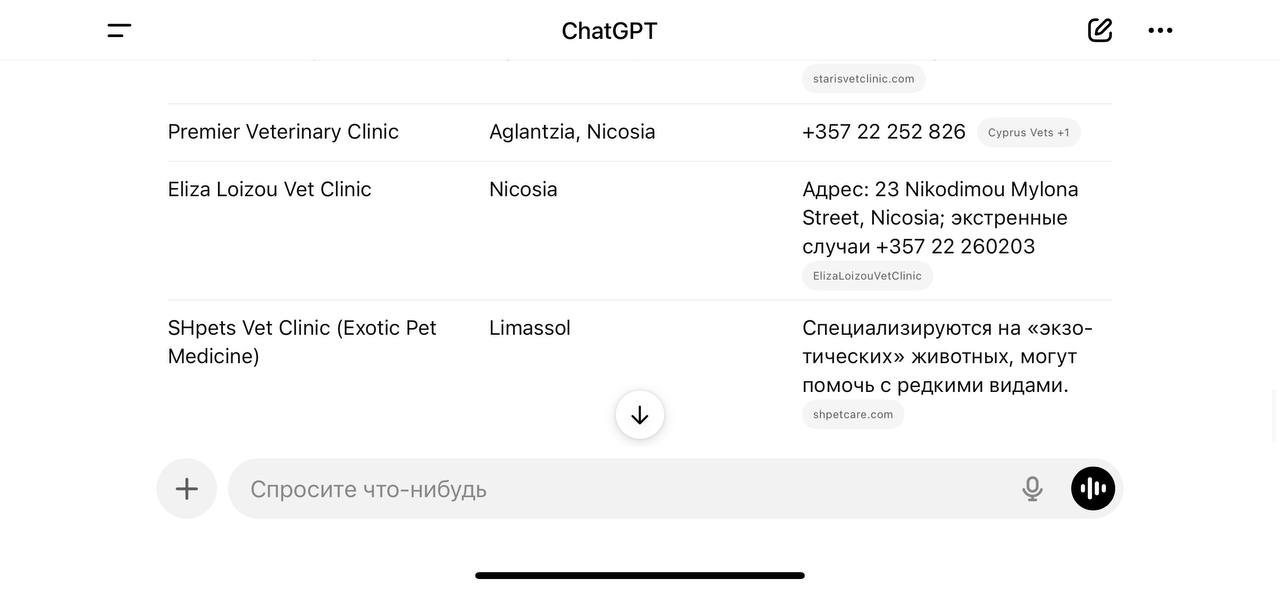Tap the Limassol location cell

point(530,328)
